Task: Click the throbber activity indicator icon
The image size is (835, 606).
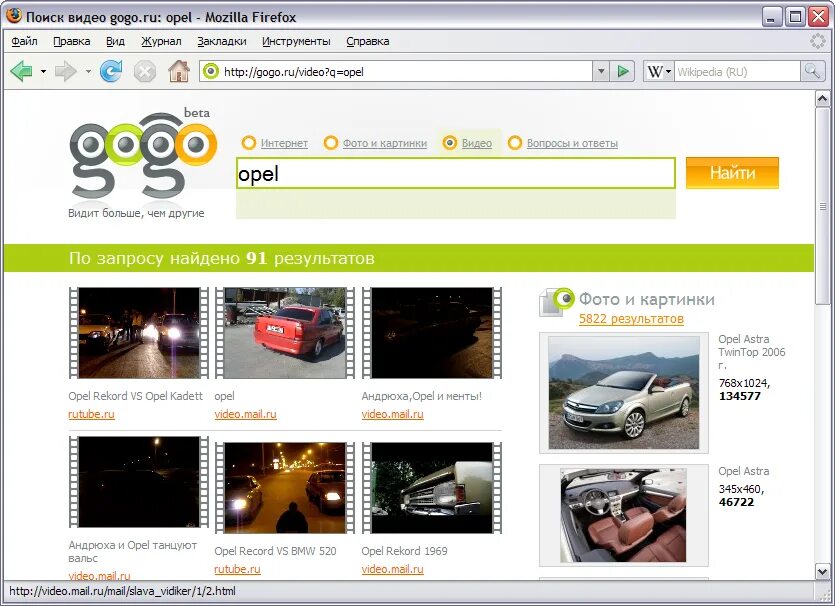Action: (x=817, y=41)
